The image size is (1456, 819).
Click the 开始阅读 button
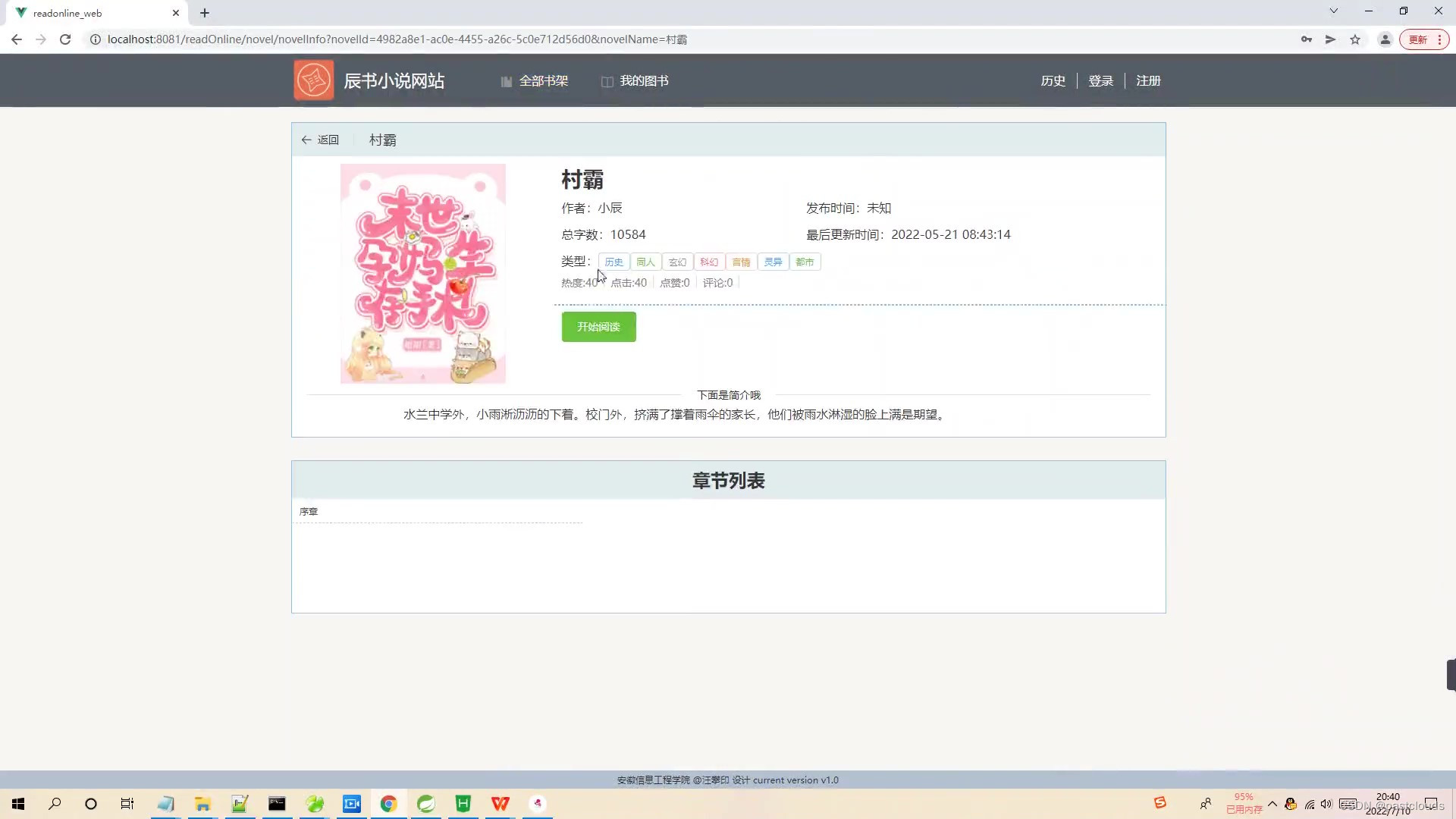[x=598, y=327]
